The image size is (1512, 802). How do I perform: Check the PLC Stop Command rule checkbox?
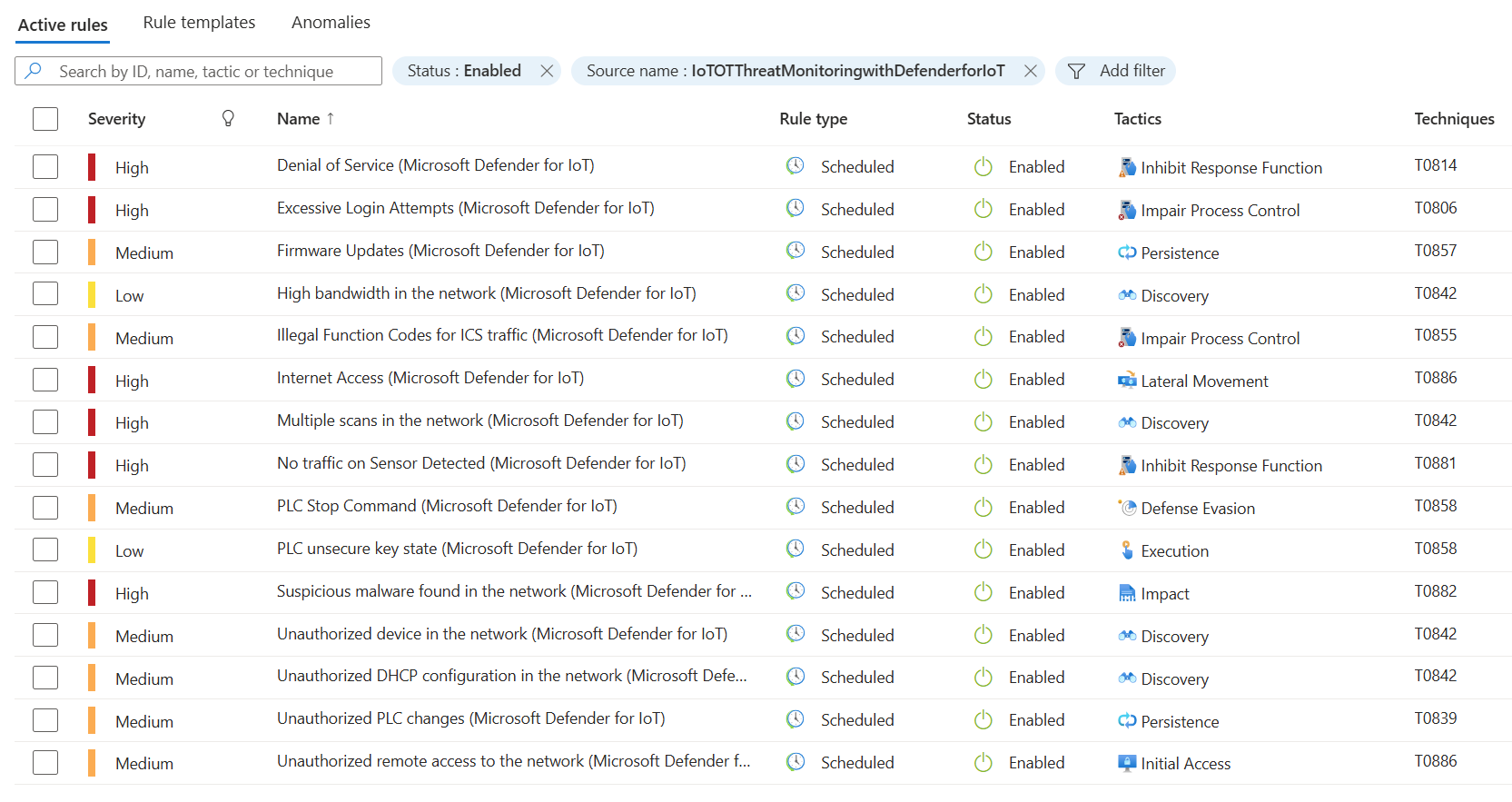click(45, 508)
